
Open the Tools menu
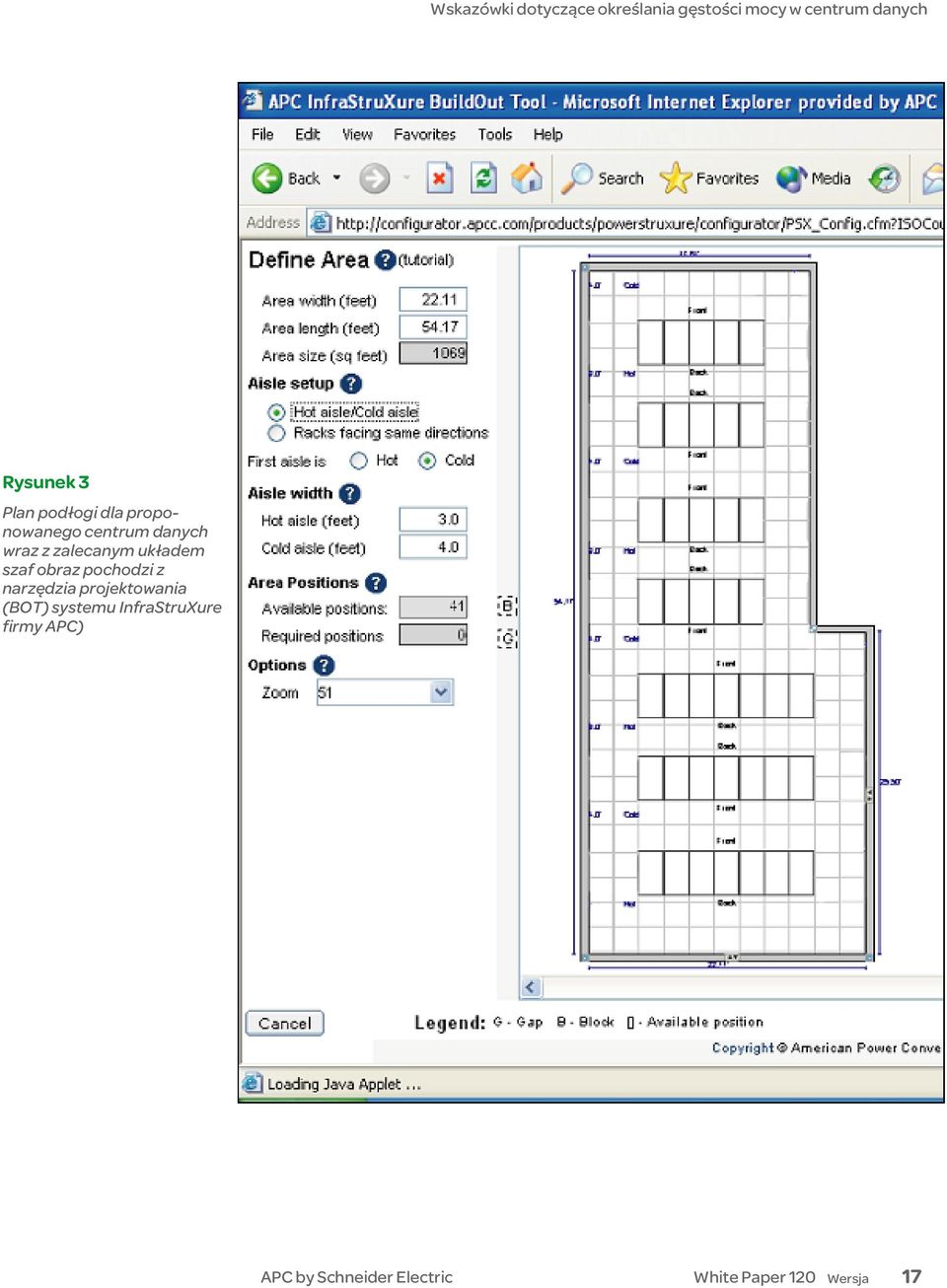[495, 134]
